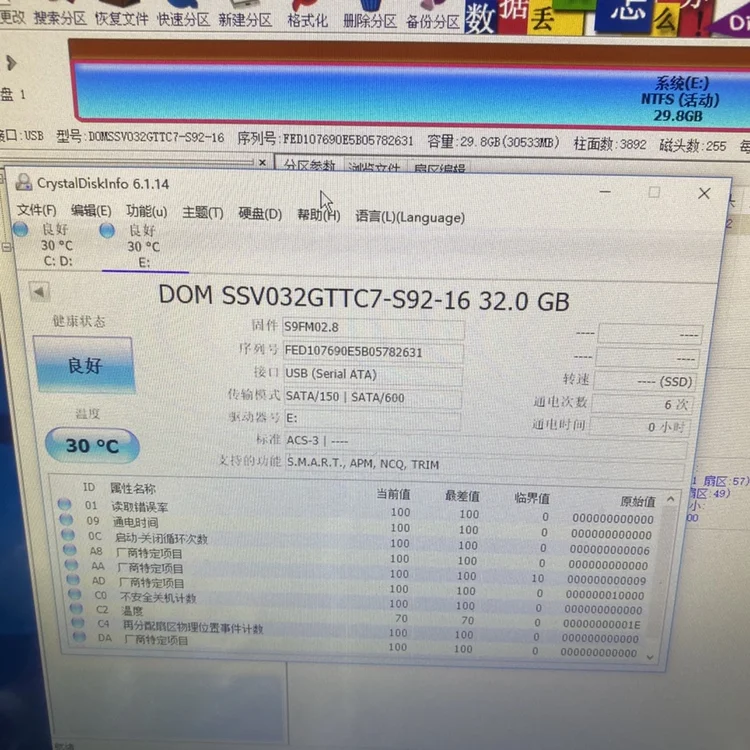
Task: Click the 属性名称 column header
Action: (x=133, y=488)
